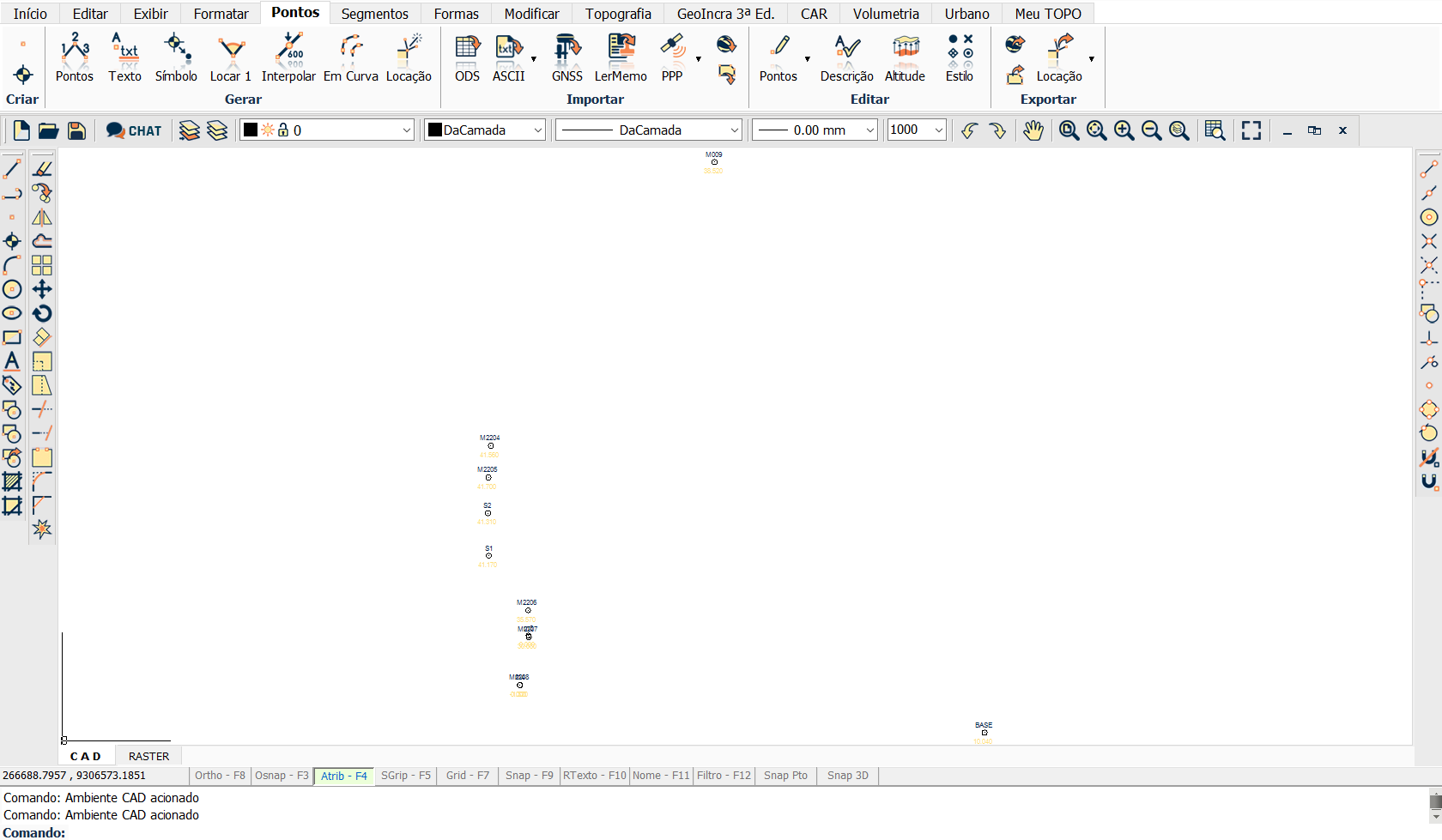Enable Grid - F7 display

[467, 776]
